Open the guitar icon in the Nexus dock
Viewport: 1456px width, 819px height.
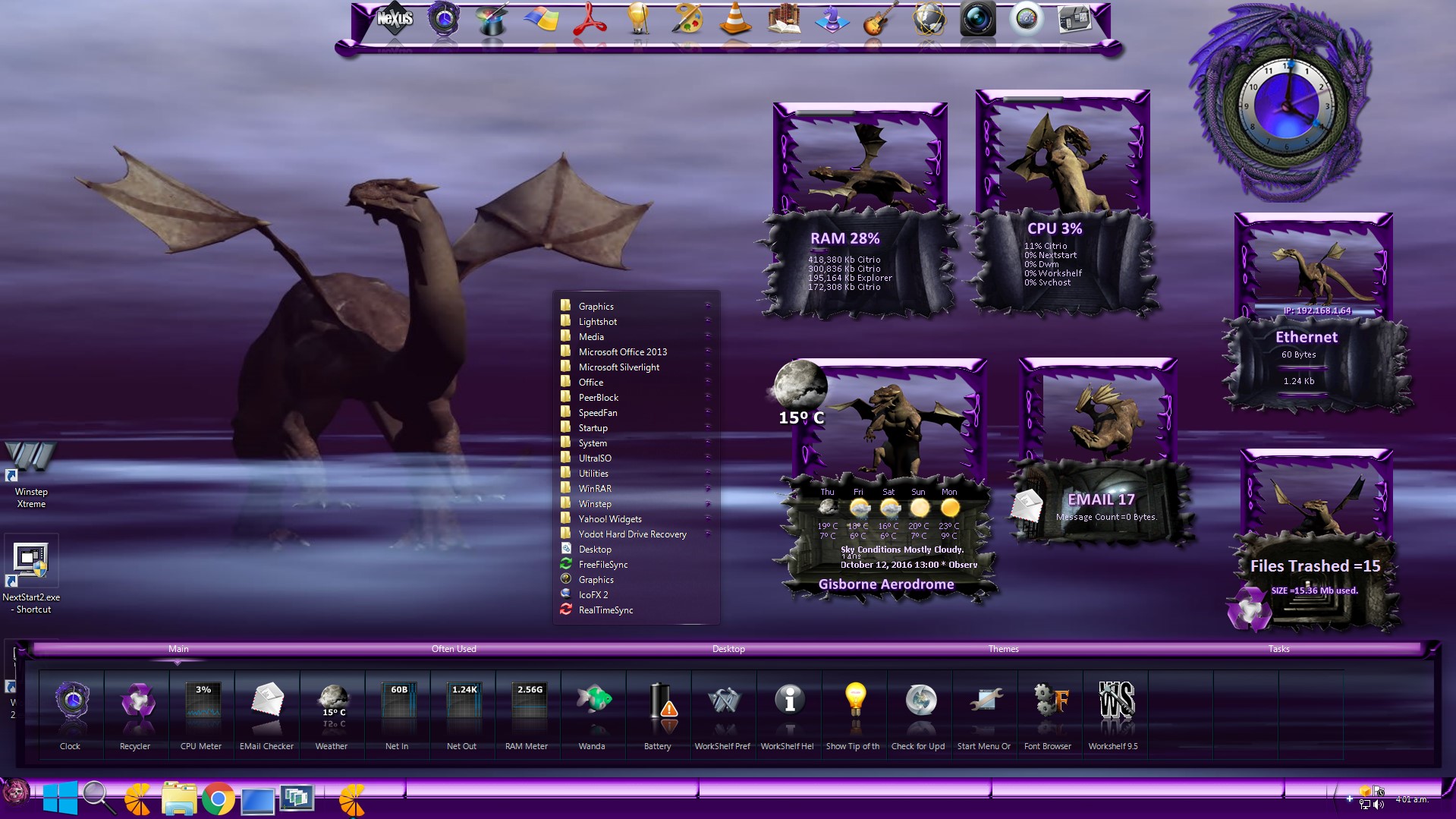[880, 19]
